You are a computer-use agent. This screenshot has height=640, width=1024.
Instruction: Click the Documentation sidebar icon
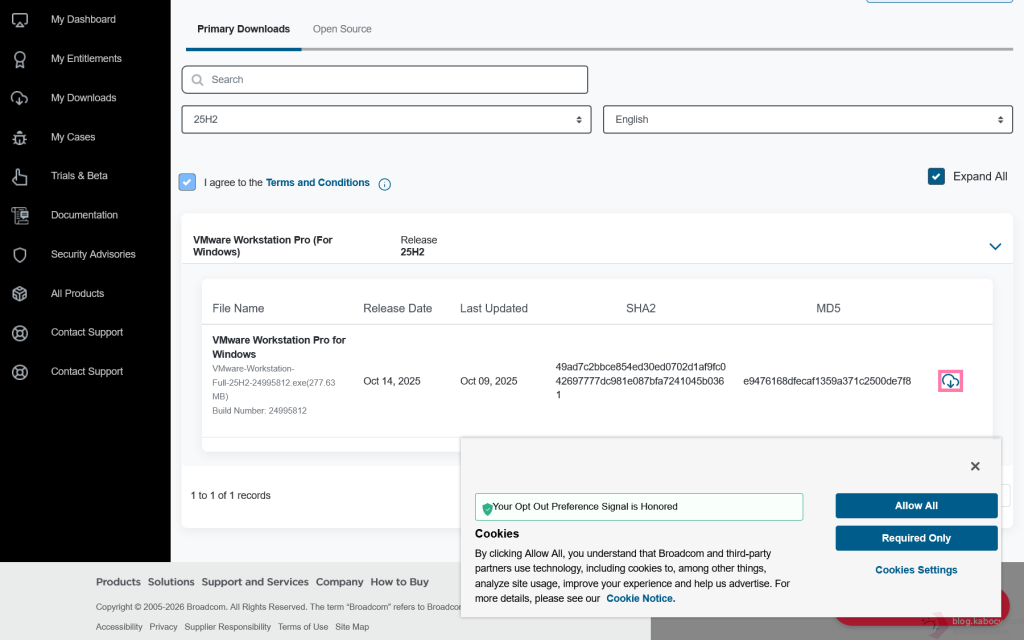tap(19, 215)
